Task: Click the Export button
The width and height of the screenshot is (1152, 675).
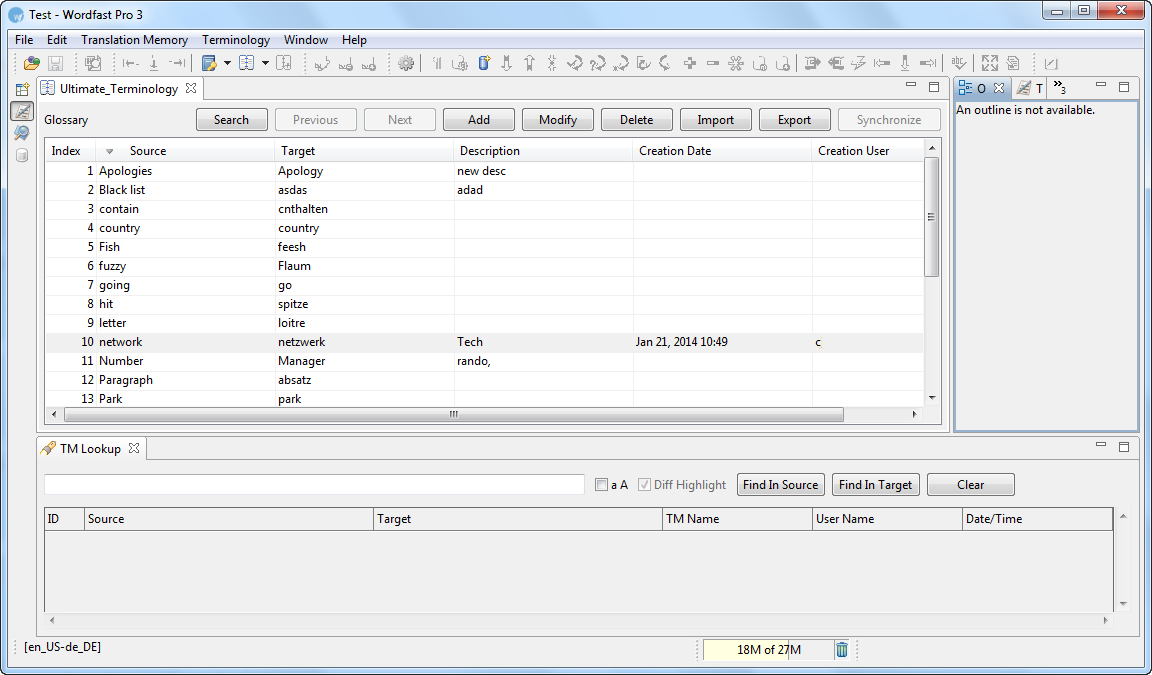Action: click(x=794, y=120)
